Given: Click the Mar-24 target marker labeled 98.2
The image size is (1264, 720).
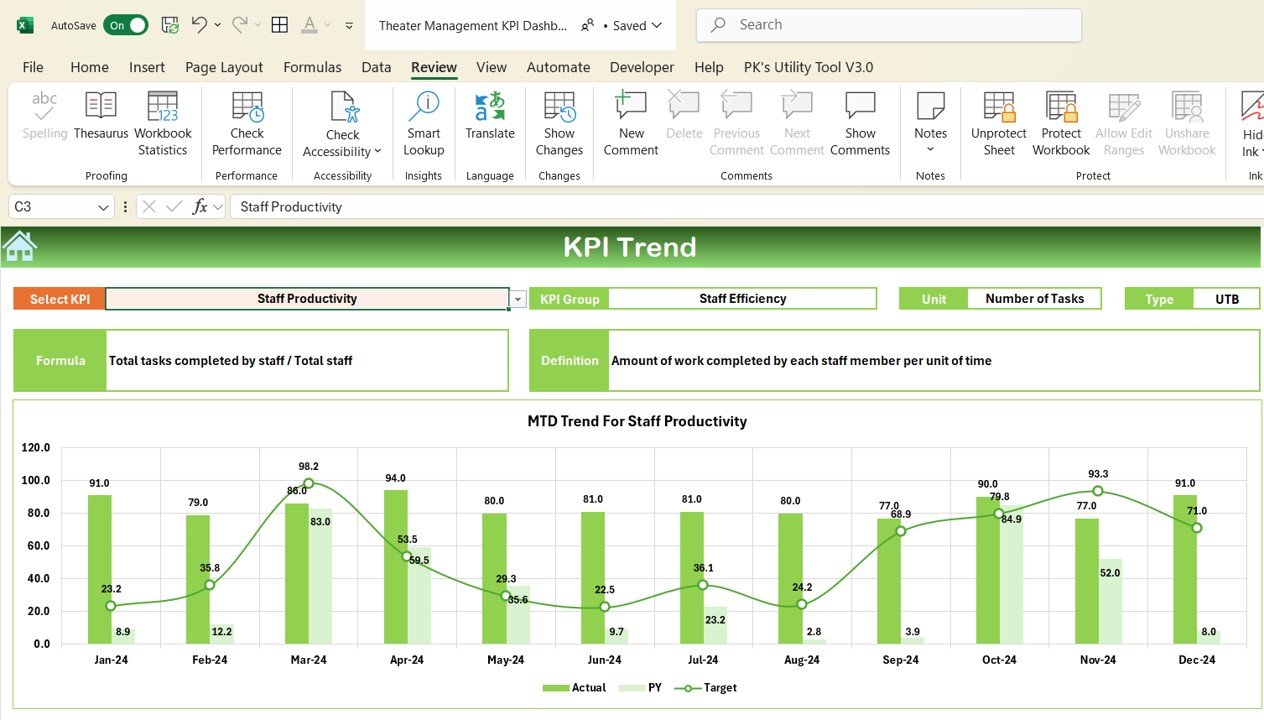Looking at the screenshot, I should 308,483.
